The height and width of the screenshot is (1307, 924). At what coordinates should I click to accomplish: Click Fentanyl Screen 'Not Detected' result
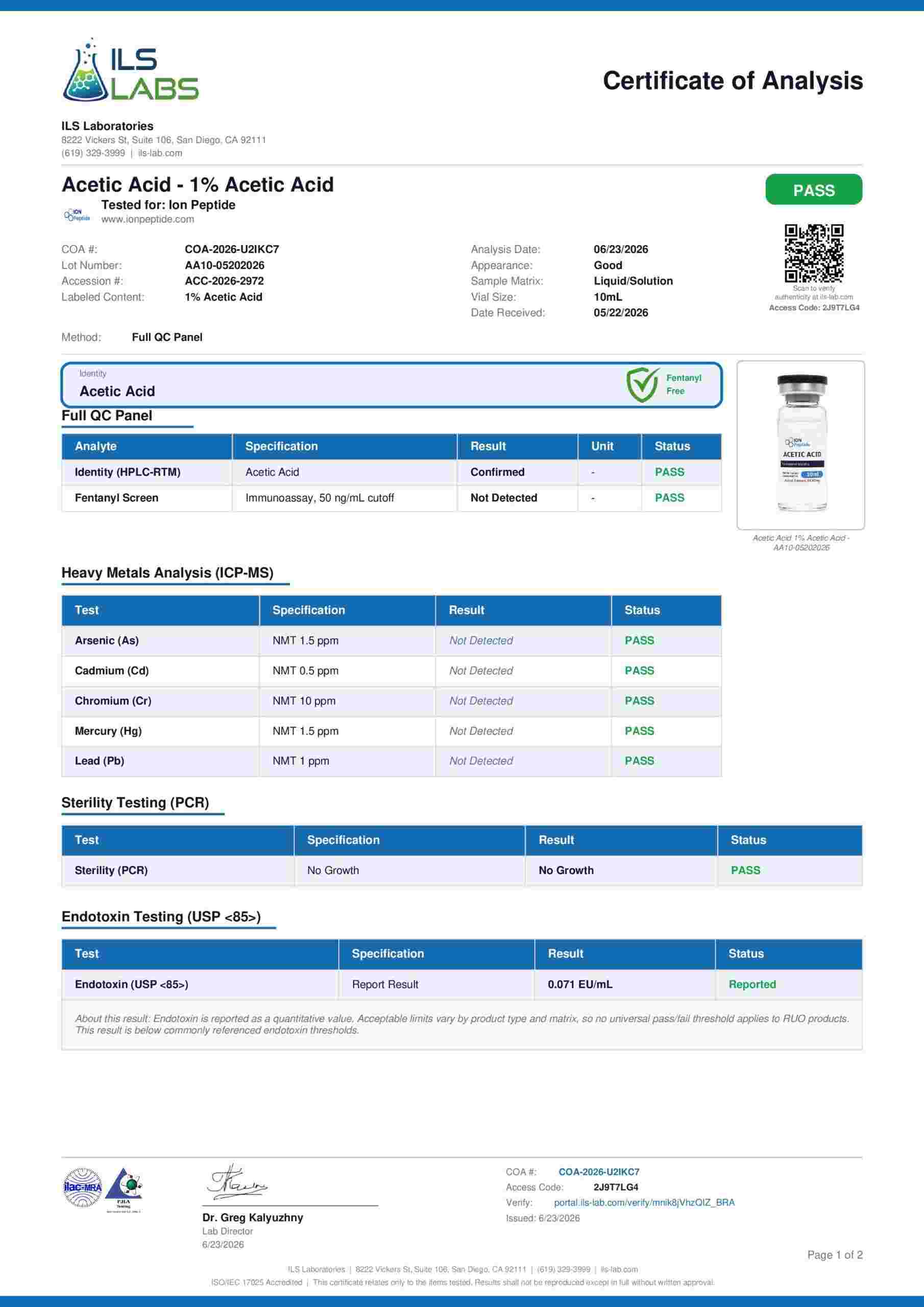[x=503, y=497]
